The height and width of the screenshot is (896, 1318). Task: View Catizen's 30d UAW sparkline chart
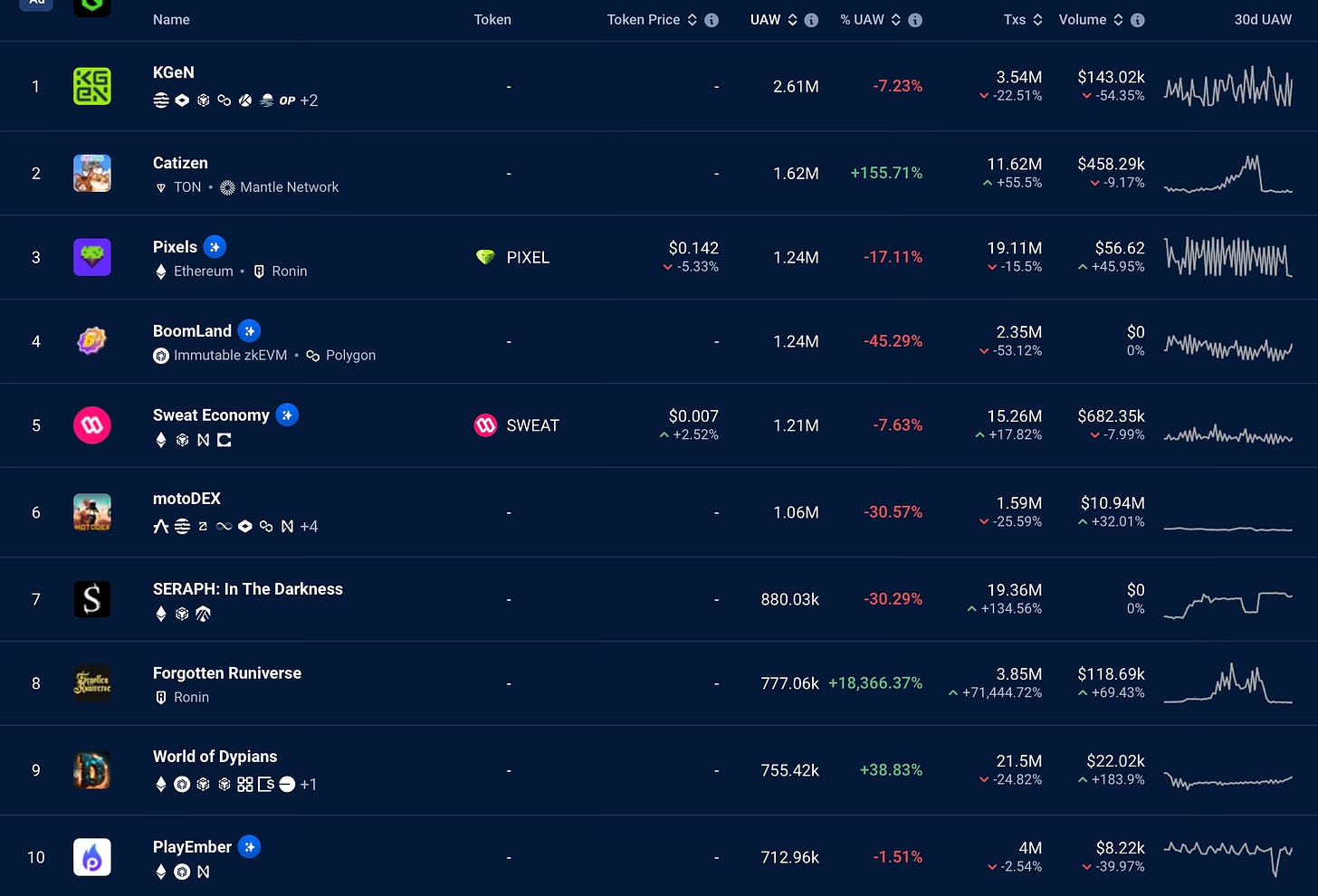(x=1227, y=174)
